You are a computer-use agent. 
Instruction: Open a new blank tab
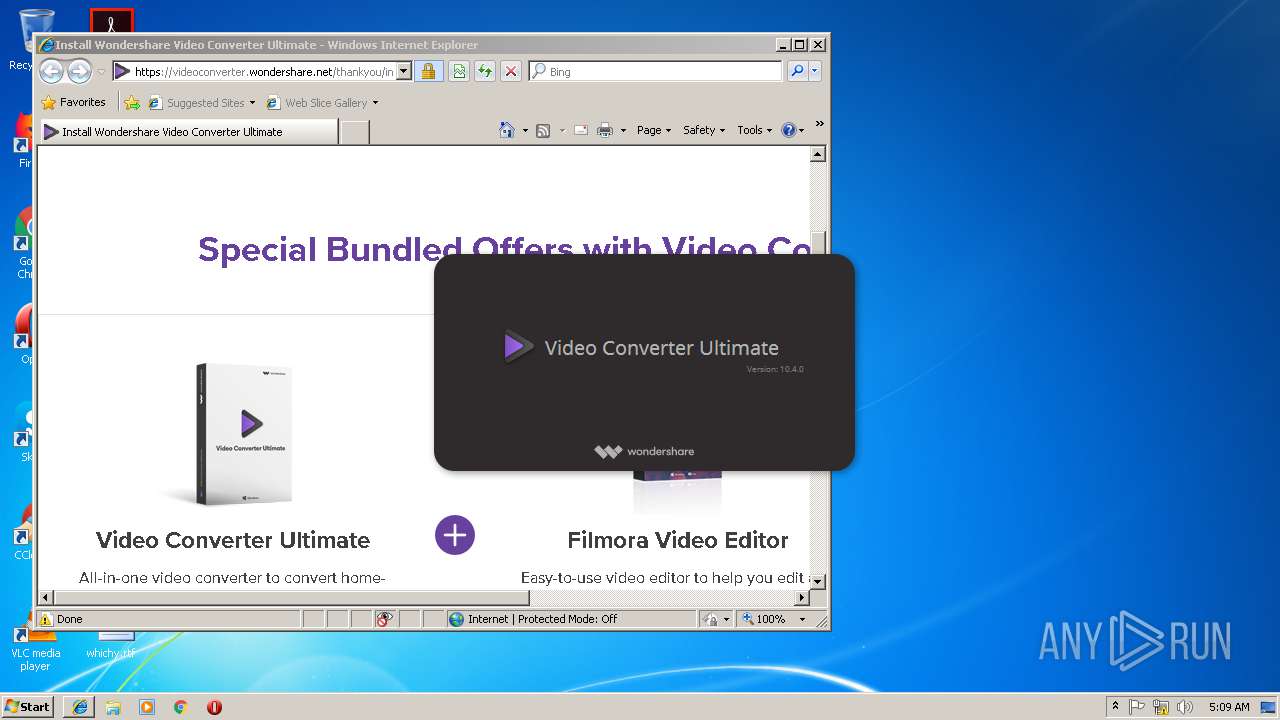pyautogui.click(x=355, y=131)
